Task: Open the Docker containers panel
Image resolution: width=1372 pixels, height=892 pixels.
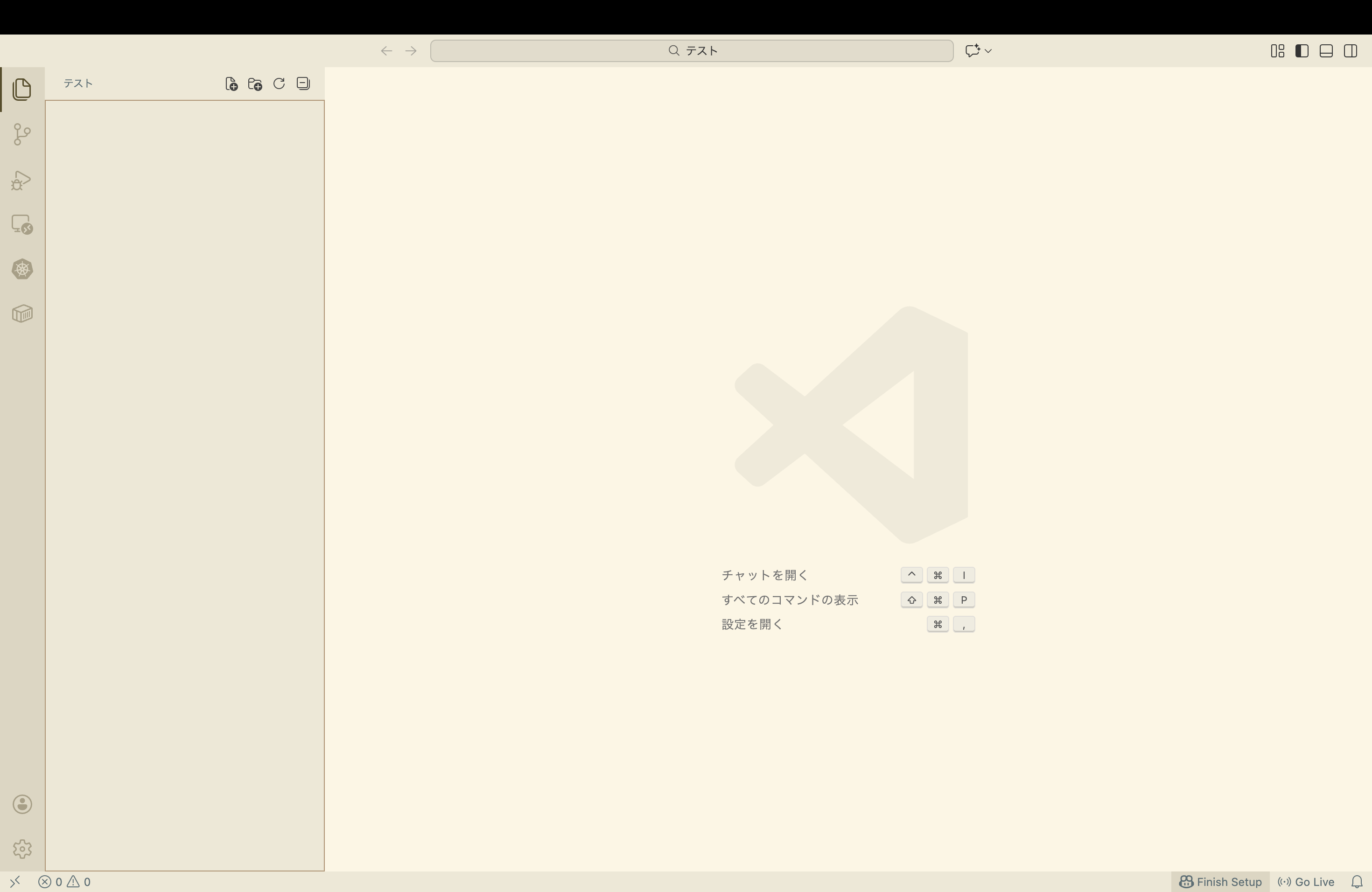Action: coord(22,313)
